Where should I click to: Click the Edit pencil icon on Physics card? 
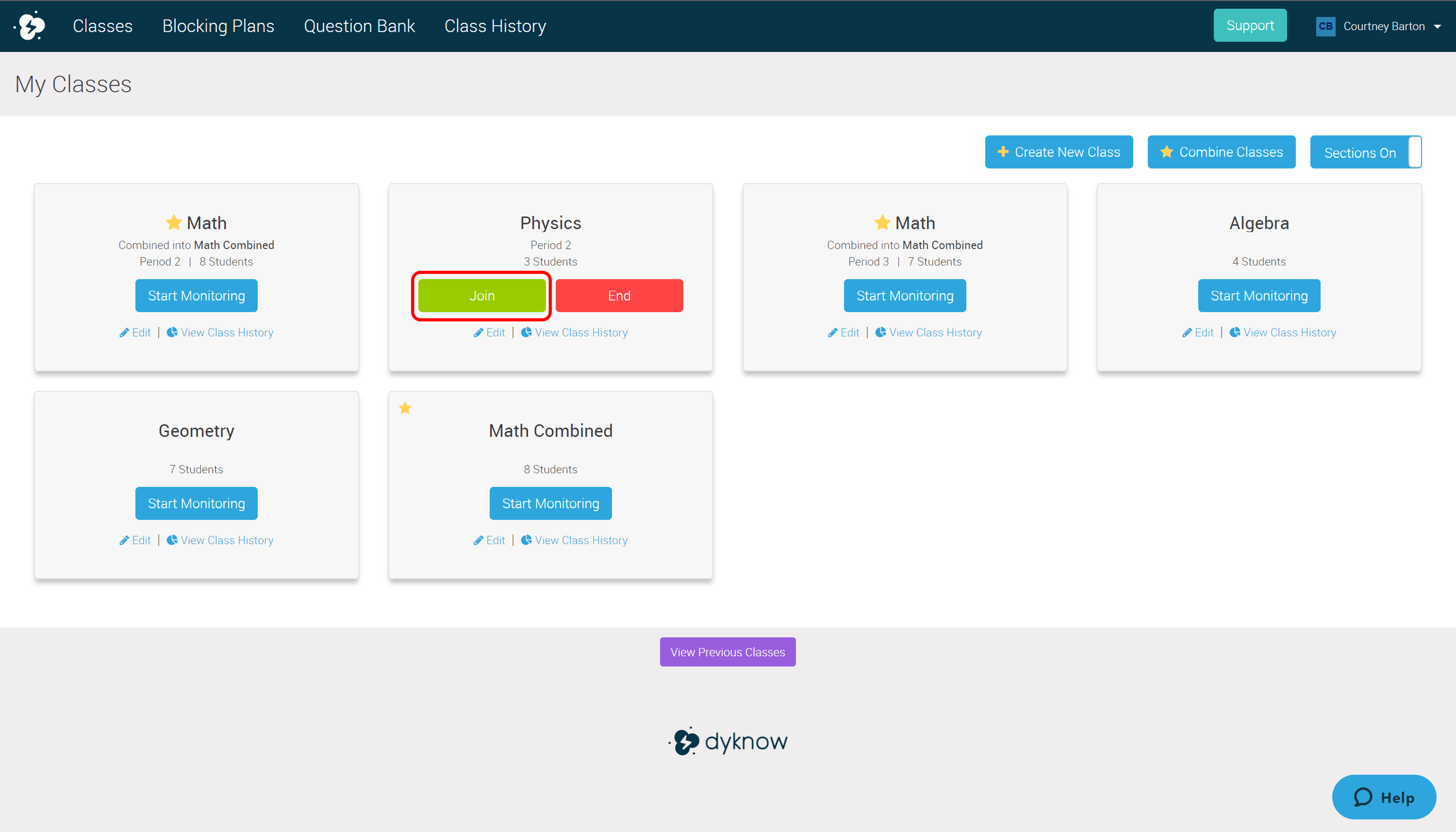click(478, 333)
